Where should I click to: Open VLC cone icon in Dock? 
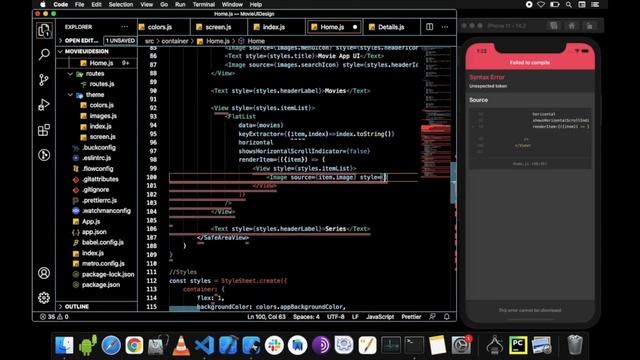coord(181,345)
